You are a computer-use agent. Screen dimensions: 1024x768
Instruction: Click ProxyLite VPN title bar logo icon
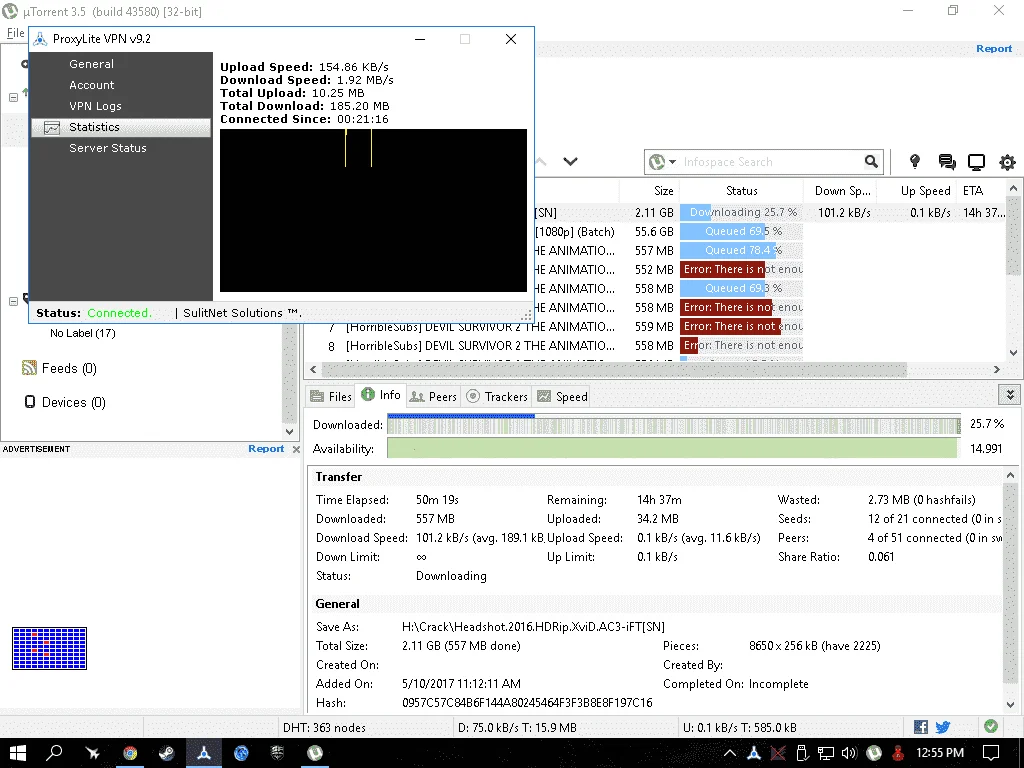pyautogui.click(x=40, y=39)
